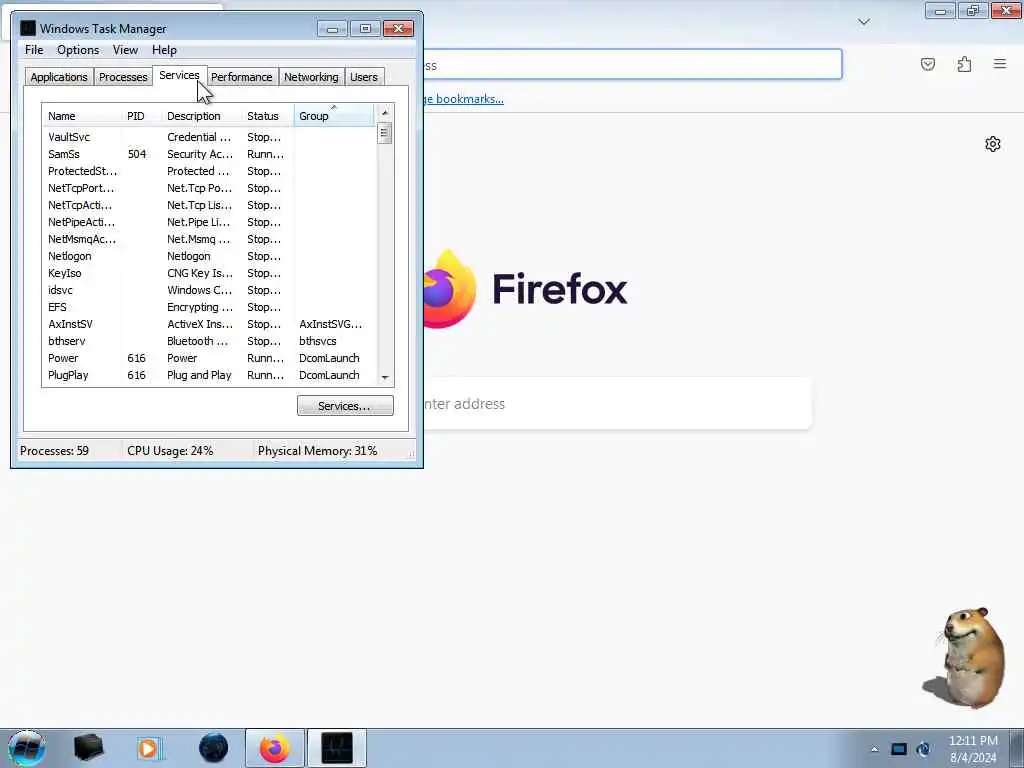Click Physical Memory: 31% status entry
Viewport: 1024px width, 768px height.
[317, 451]
